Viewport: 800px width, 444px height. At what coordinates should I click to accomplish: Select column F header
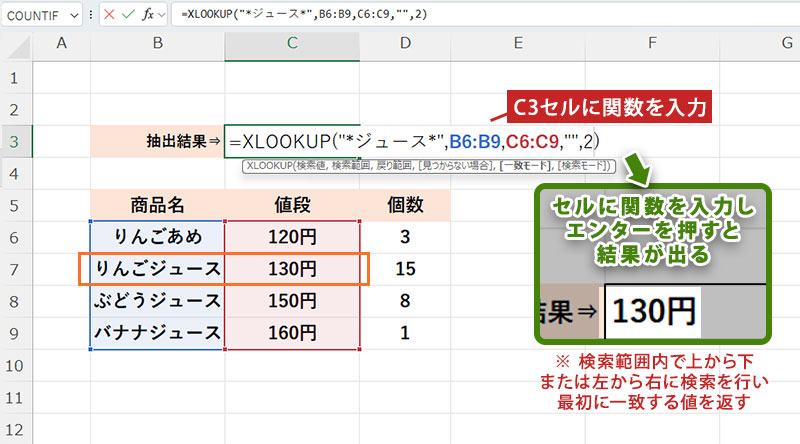(652, 43)
